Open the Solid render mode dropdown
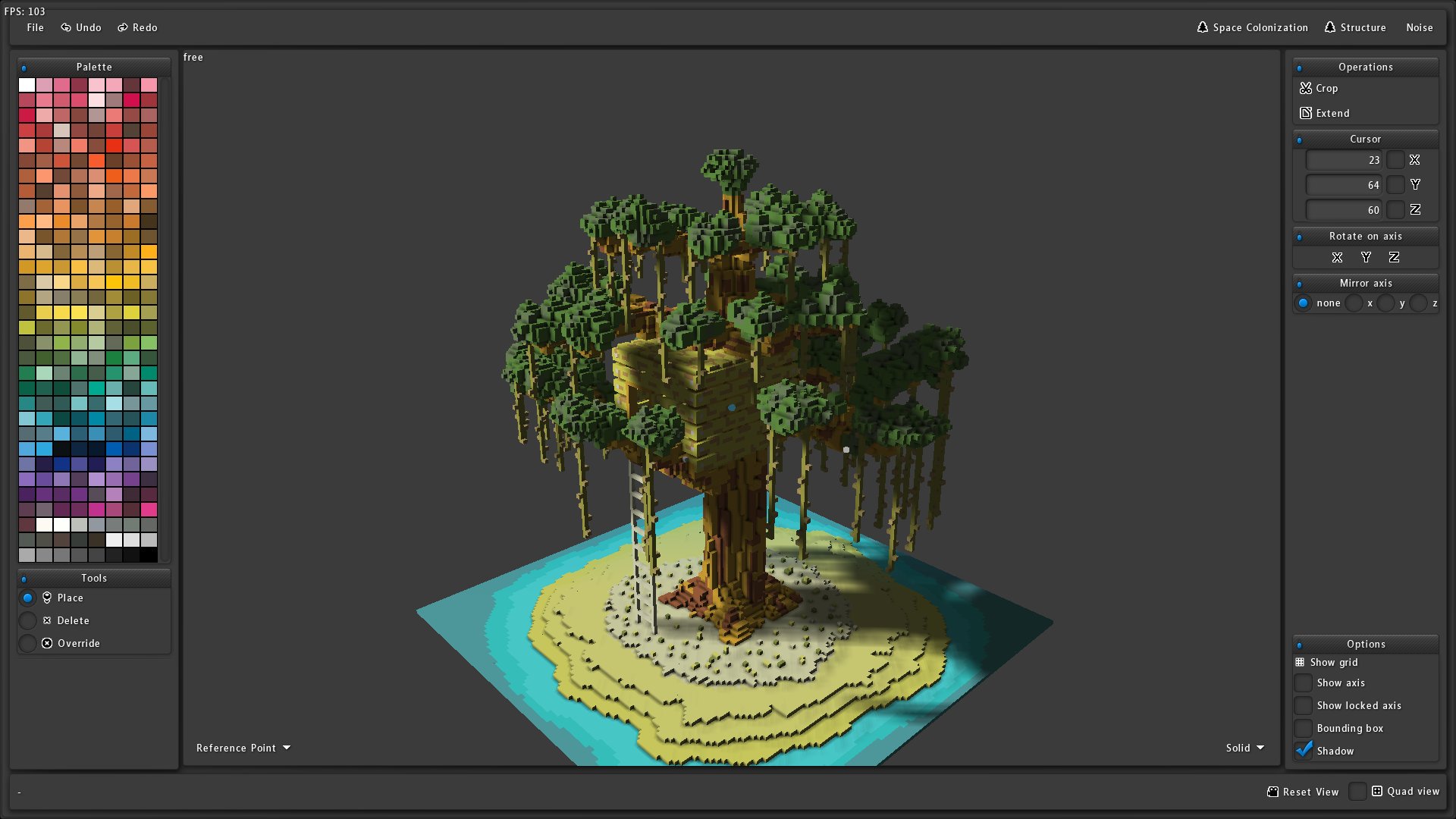 point(1244,748)
